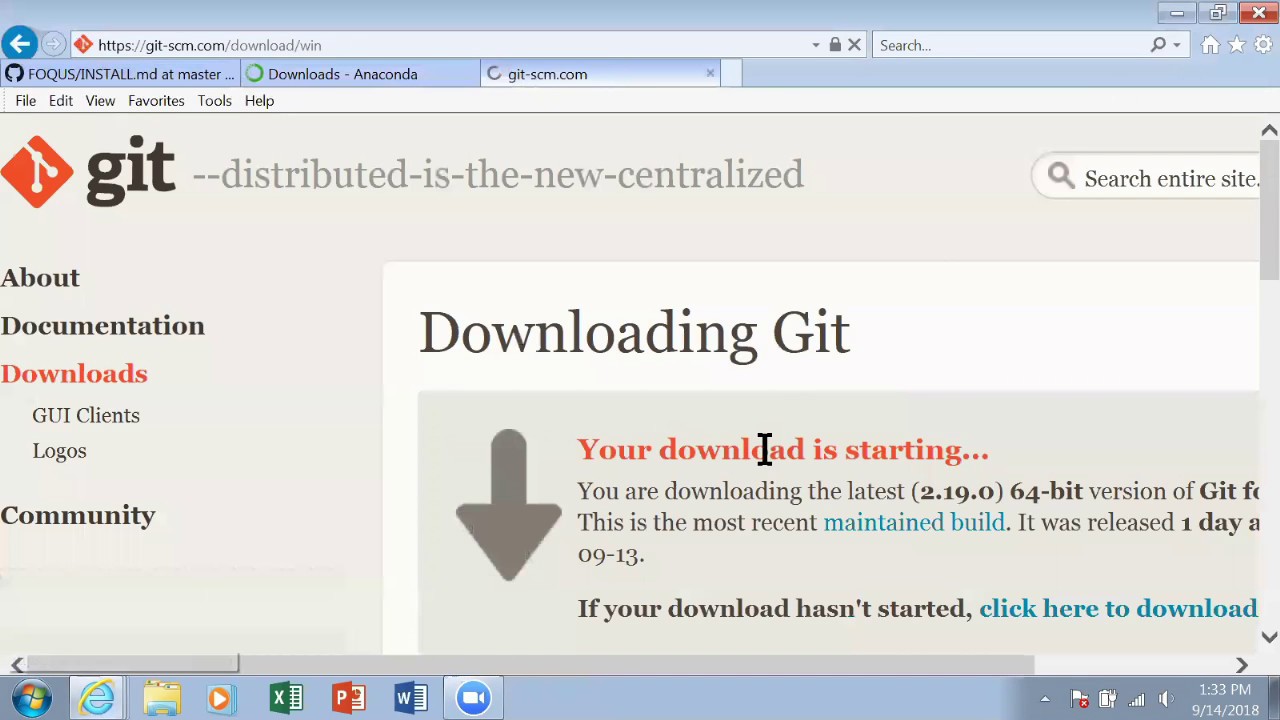Open the Community sidebar link
The image size is (1280, 720).
pyautogui.click(x=78, y=515)
